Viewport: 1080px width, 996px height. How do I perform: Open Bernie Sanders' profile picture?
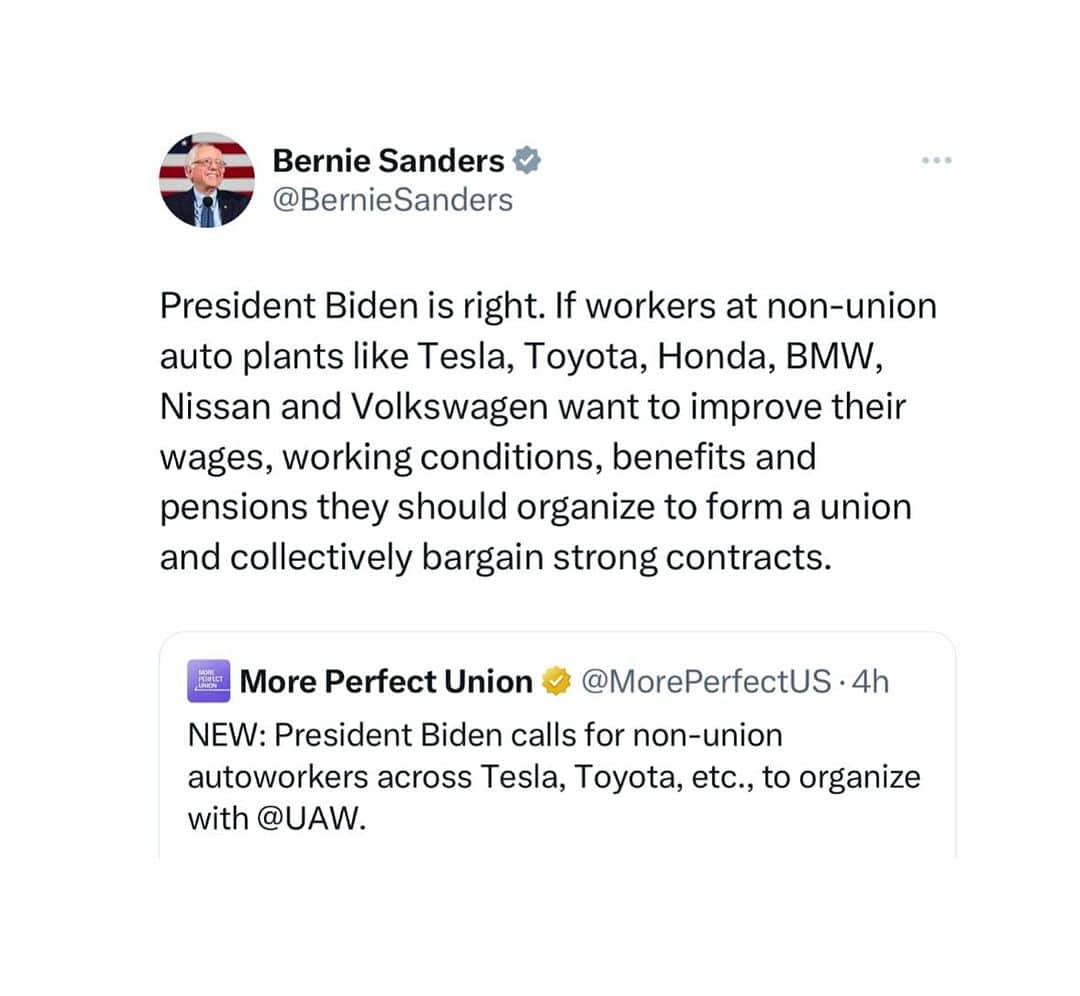click(x=207, y=180)
